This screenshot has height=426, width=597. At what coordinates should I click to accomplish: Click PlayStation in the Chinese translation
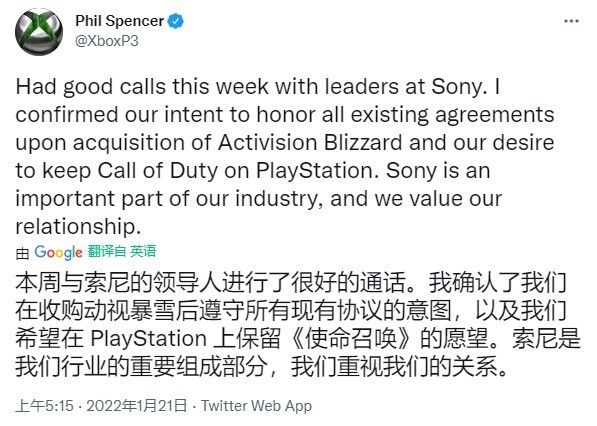tap(148, 339)
